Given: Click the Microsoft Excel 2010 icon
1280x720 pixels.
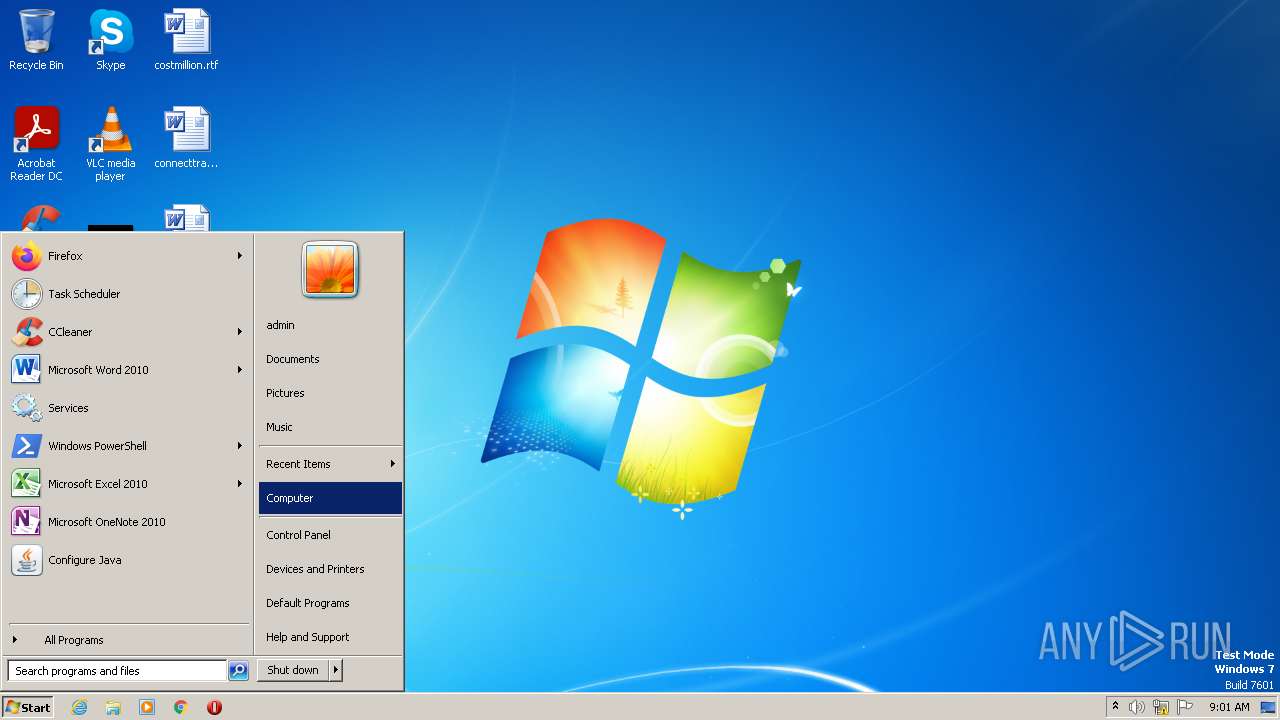Looking at the screenshot, I should (x=27, y=484).
